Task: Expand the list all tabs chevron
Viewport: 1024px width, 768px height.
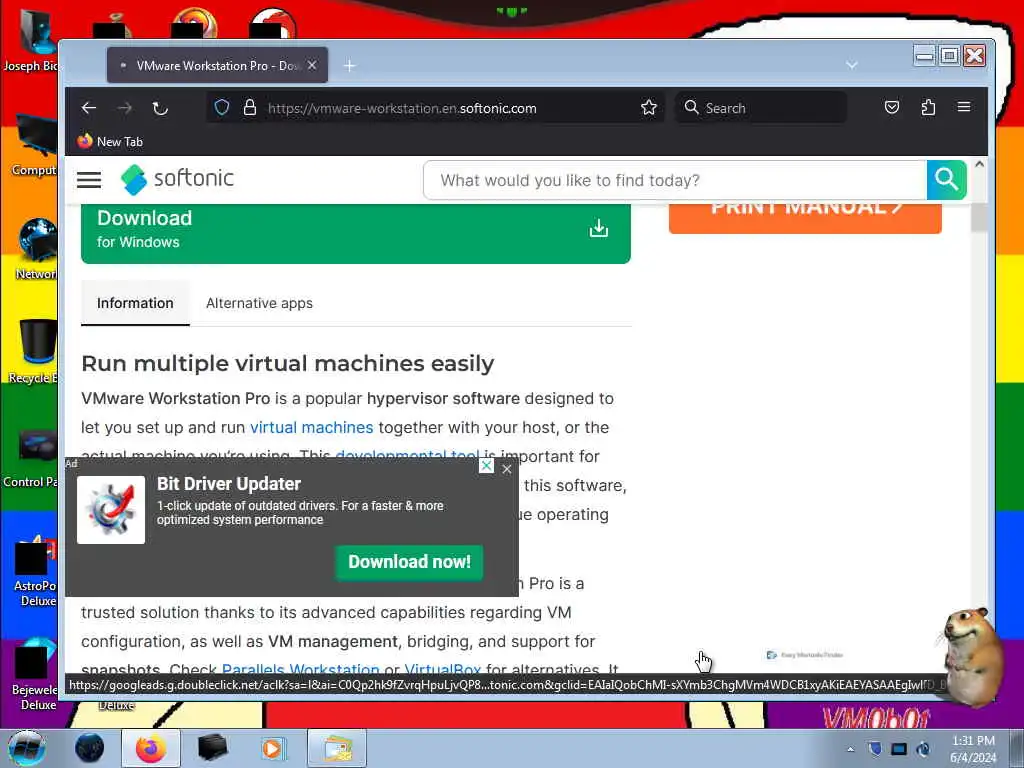Action: [852, 65]
